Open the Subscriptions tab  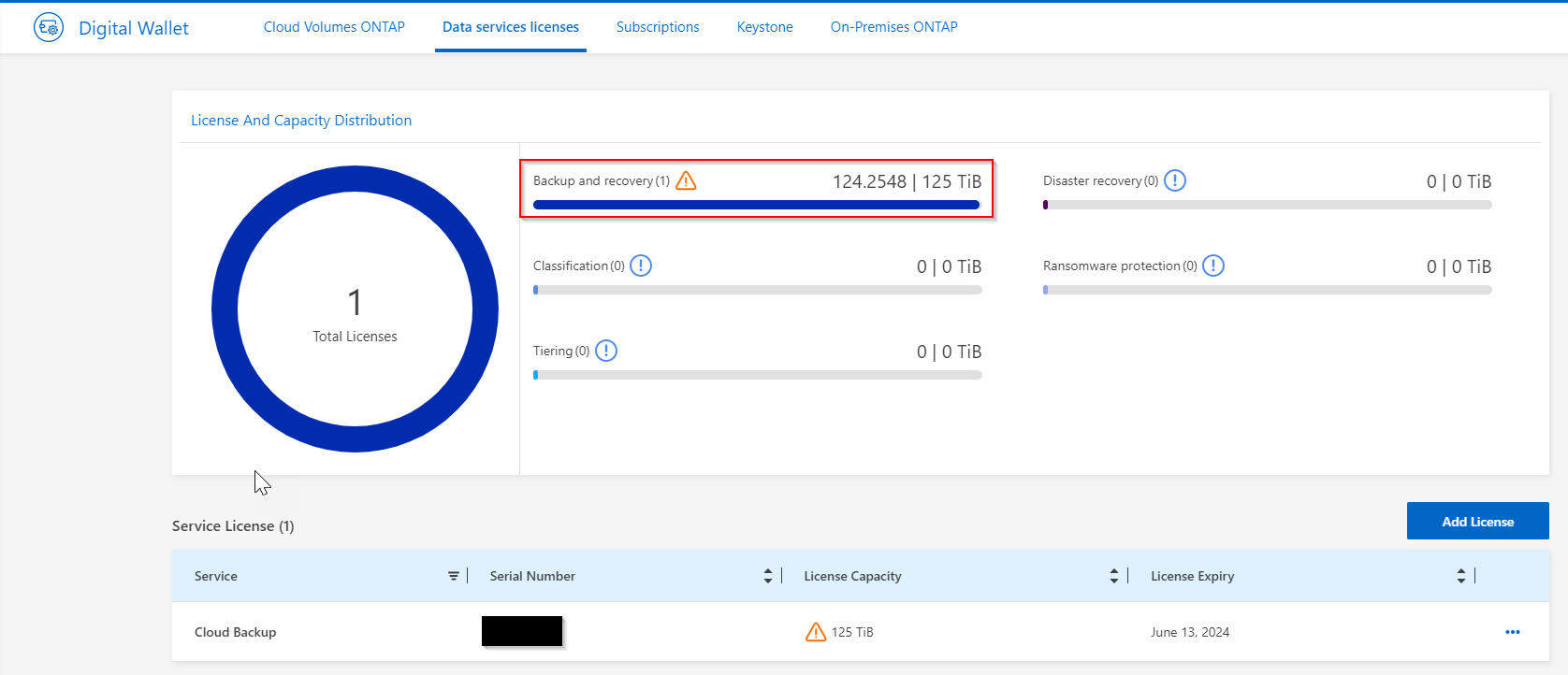point(658,27)
